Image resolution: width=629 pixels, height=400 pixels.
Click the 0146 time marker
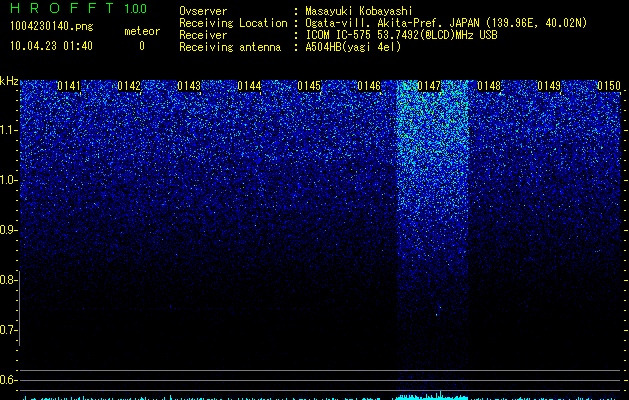click(x=369, y=86)
